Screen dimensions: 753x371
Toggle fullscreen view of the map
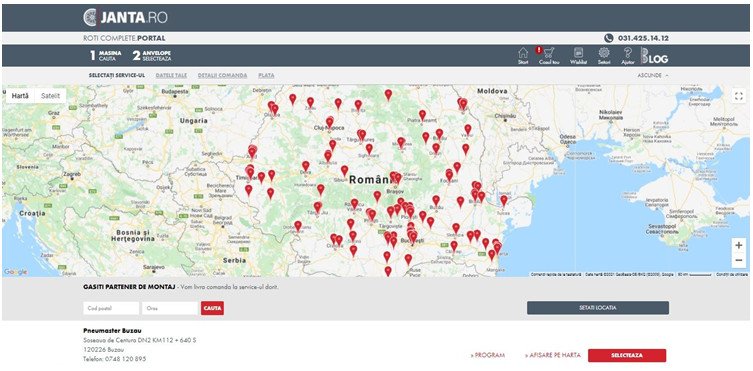click(739, 96)
